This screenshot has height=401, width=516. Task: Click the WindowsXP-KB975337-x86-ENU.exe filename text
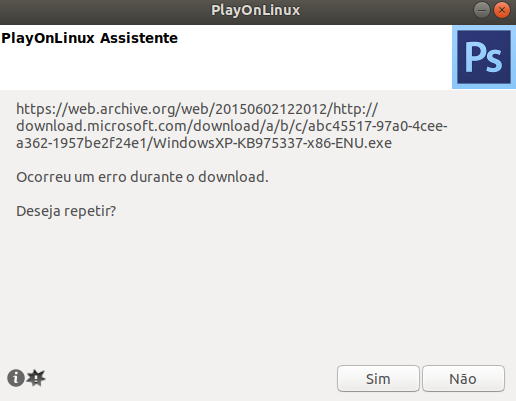point(272,143)
